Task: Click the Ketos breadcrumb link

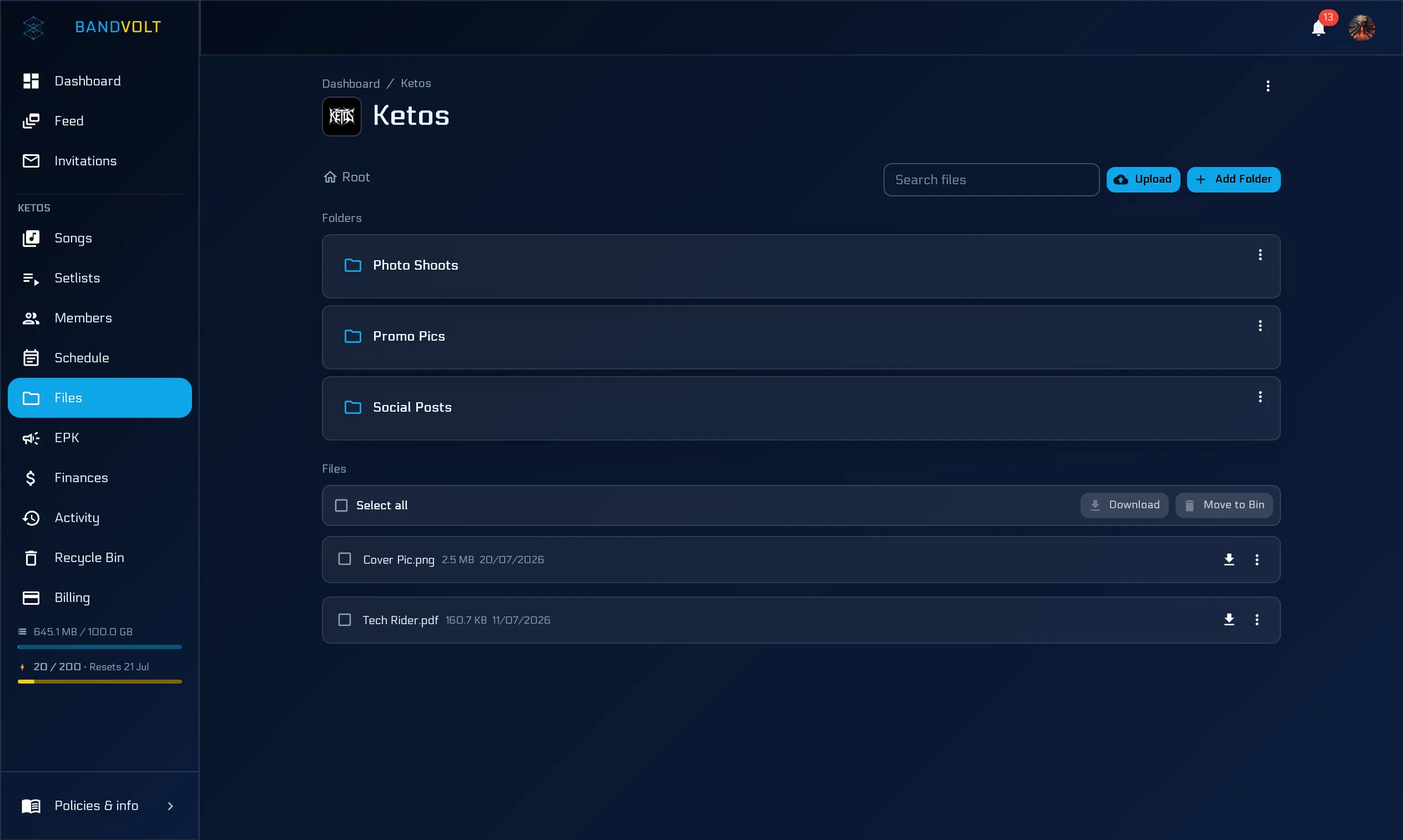Action: click(x=416, y=84)
